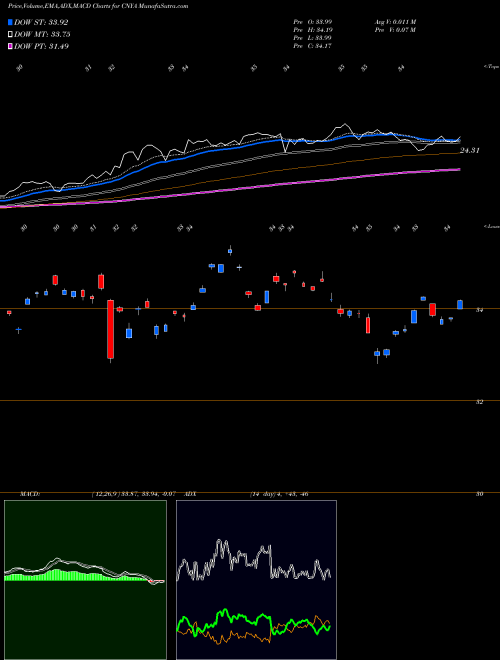
Task: Click the magenta DOW PT legend swatch
Action: [11, 46]
